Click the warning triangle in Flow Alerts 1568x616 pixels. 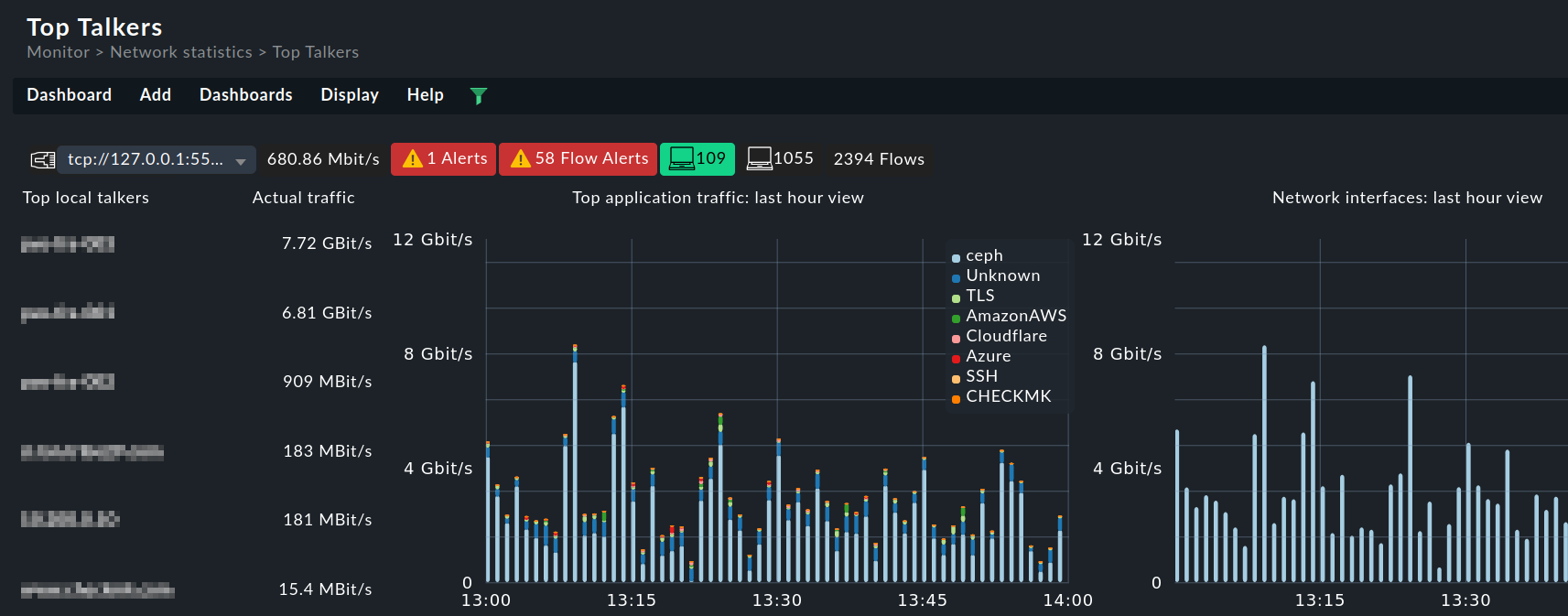[521, 159]
